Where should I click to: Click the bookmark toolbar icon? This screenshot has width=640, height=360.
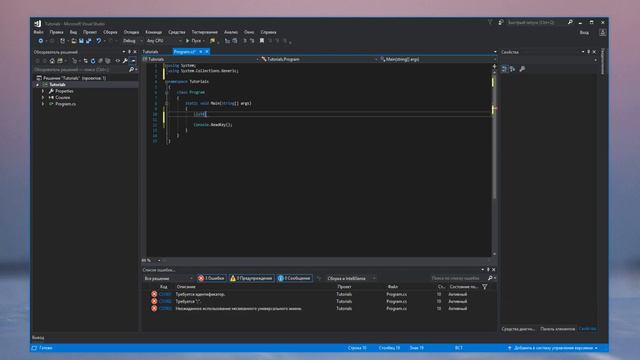tap(262, 41)
